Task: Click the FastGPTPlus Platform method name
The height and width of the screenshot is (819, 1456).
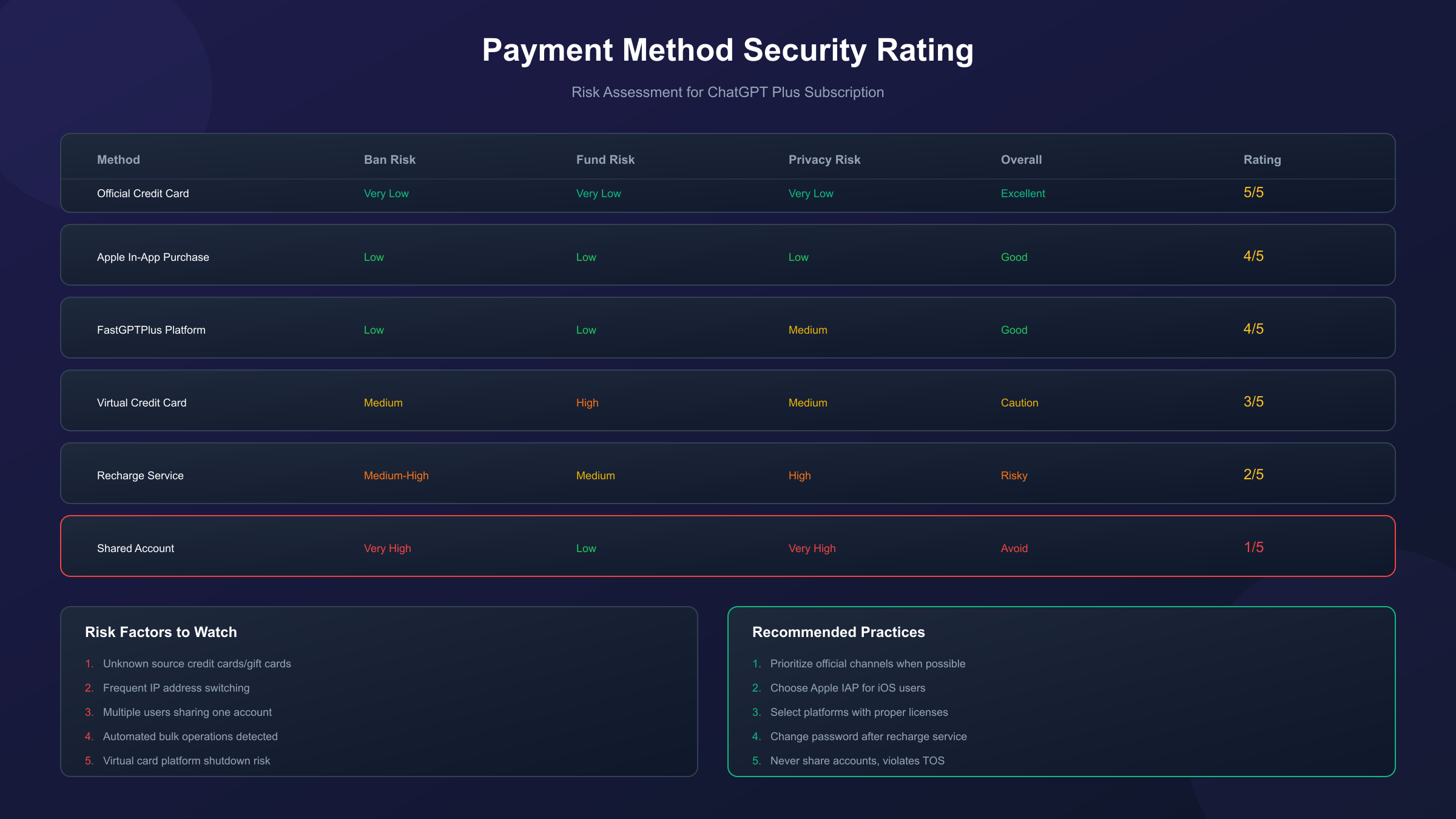Action: pos(151,330)
